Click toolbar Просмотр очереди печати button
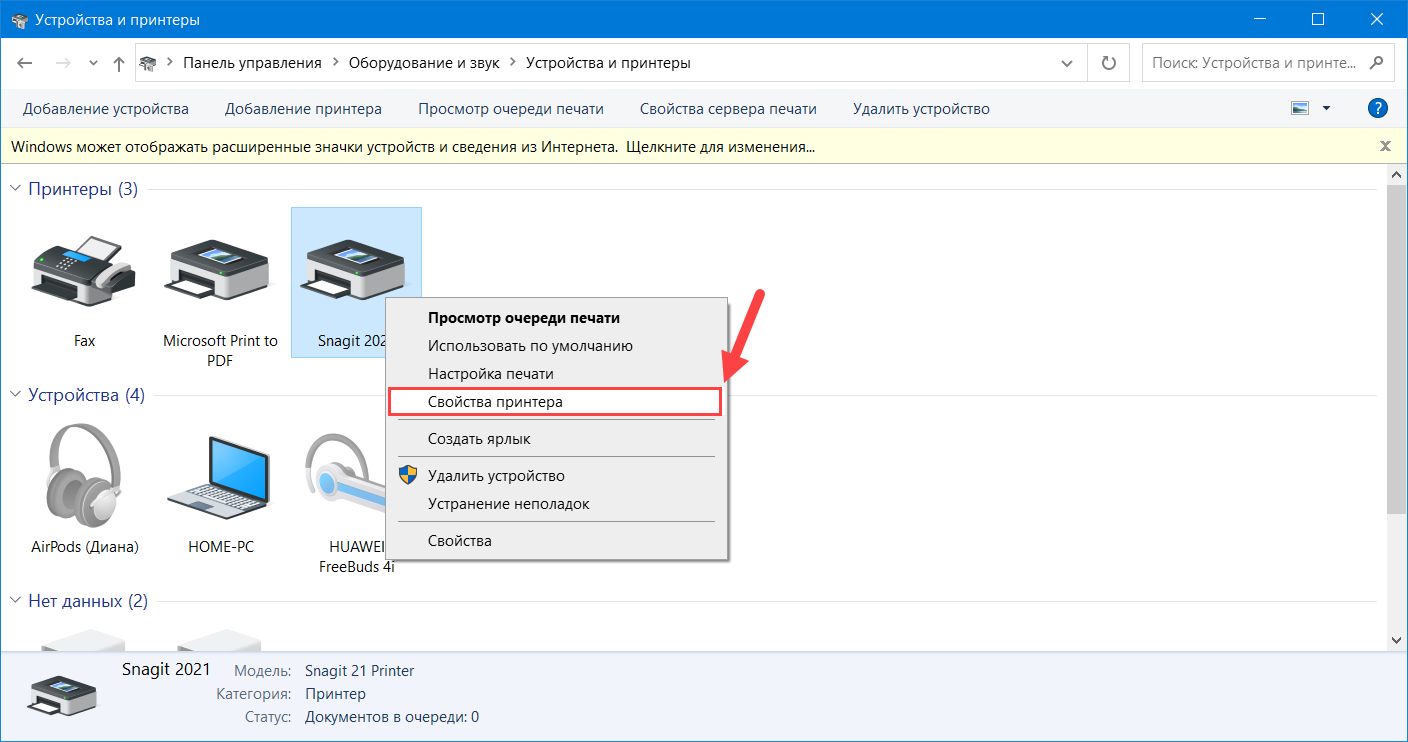This screenshot has width=1408, height=742. pos(511,109)
